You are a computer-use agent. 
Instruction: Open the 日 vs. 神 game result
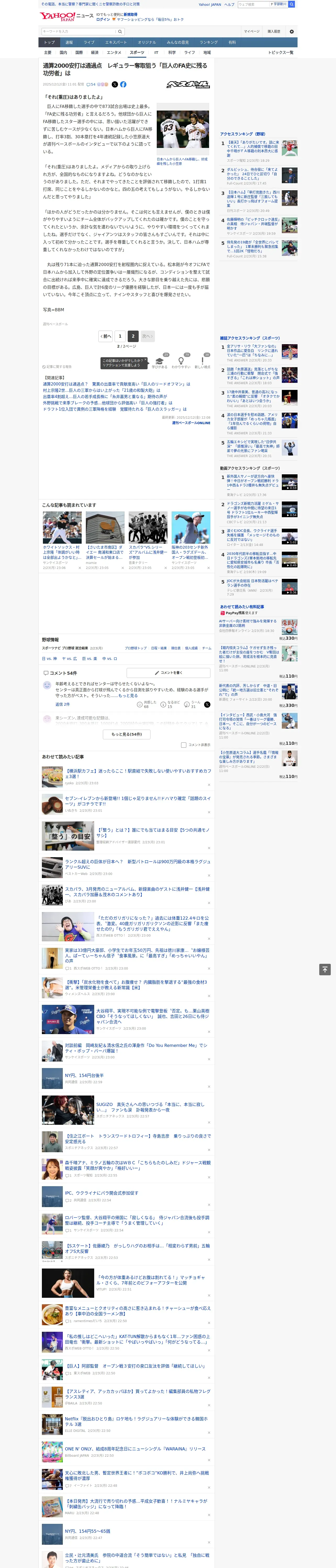point(49,659)
